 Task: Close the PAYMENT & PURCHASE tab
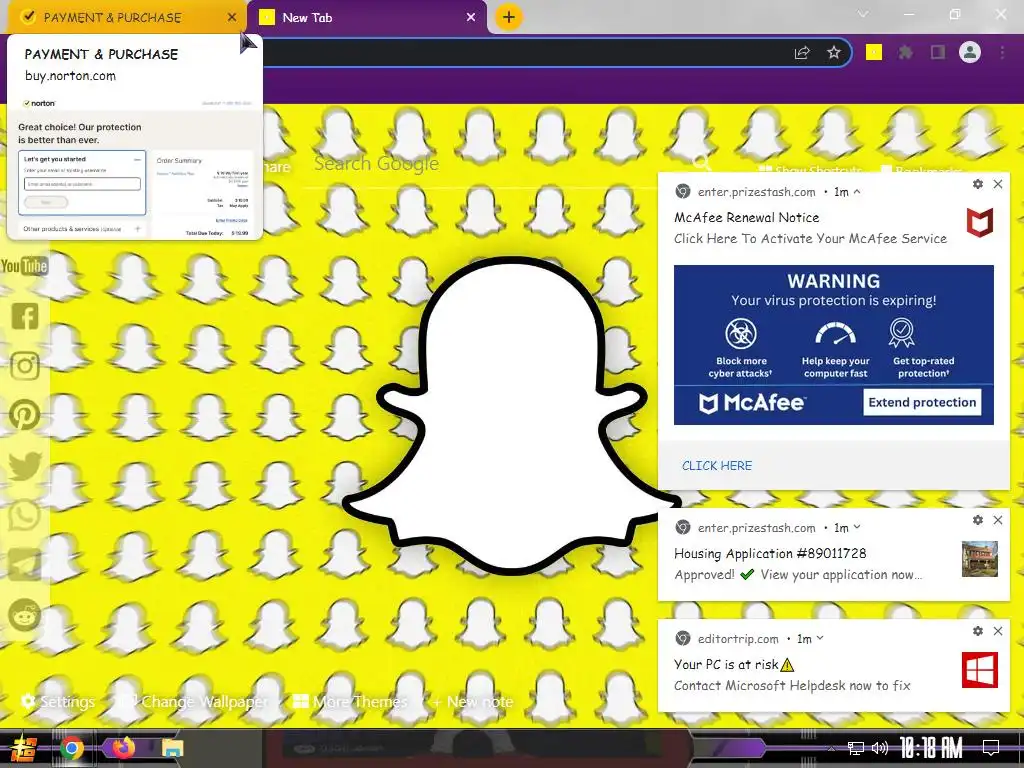(x=232, y=17)
